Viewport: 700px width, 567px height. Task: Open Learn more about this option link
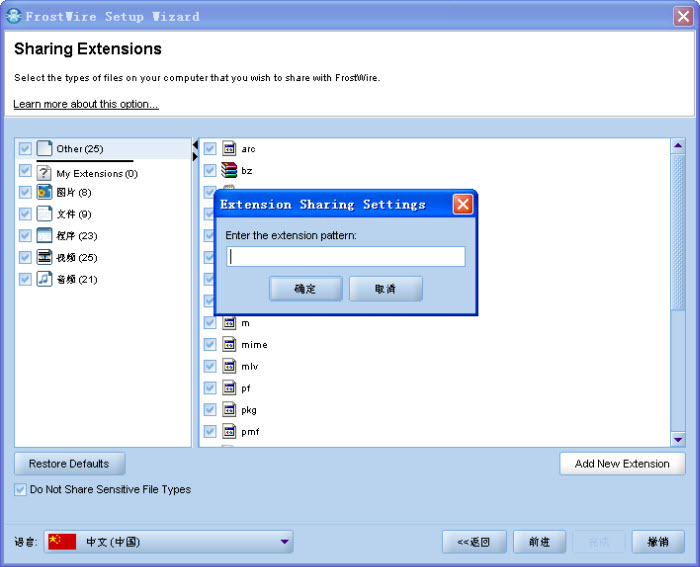(x=86, y=104)
